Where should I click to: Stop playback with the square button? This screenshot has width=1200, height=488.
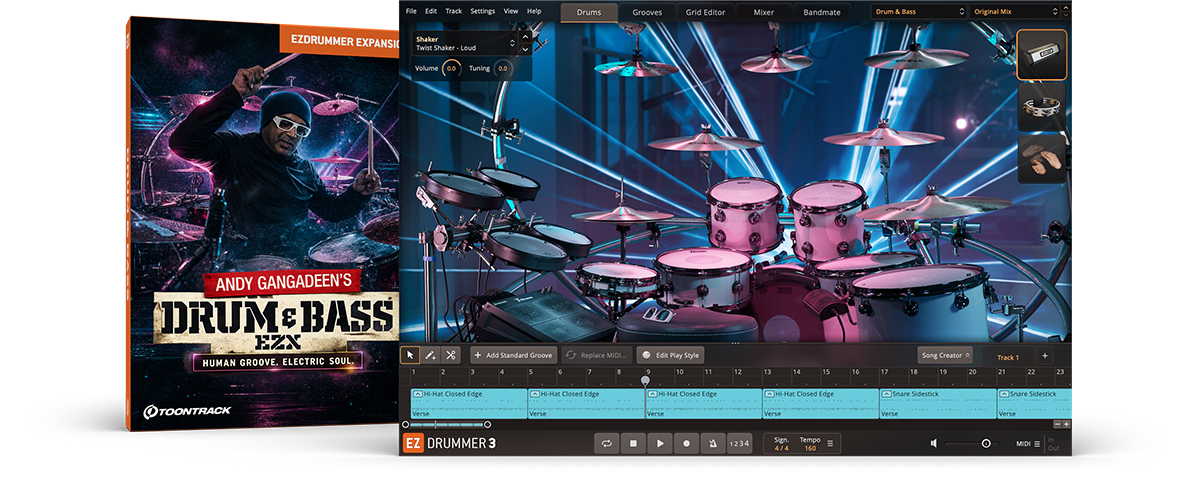coord(633,443)
